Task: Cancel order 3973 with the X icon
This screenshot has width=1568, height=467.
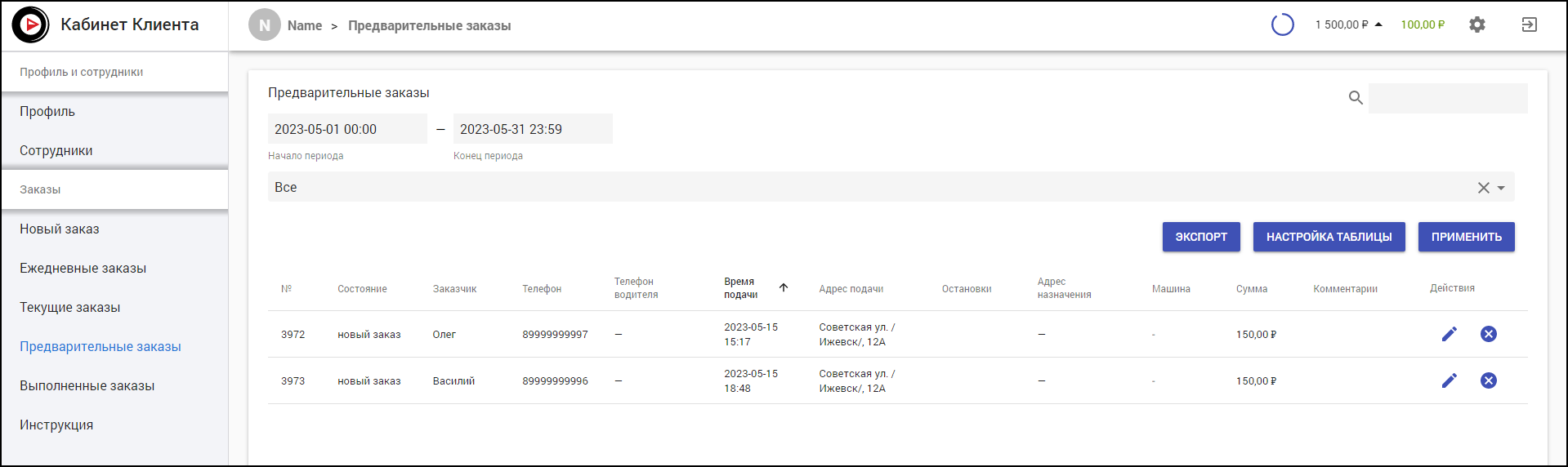Action: [1488, 380]
